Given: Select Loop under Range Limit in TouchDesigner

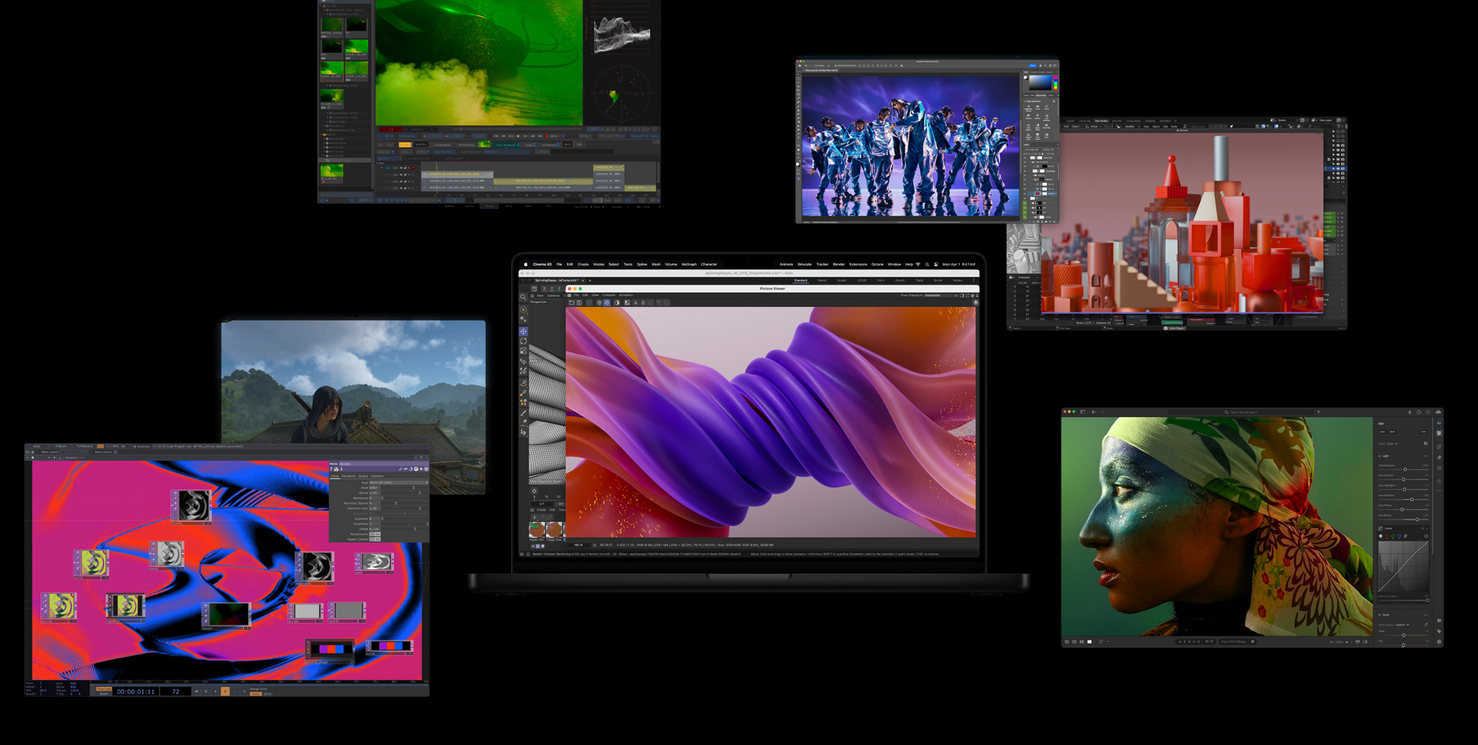Looking at the screenshot, I should pos(255,694).
